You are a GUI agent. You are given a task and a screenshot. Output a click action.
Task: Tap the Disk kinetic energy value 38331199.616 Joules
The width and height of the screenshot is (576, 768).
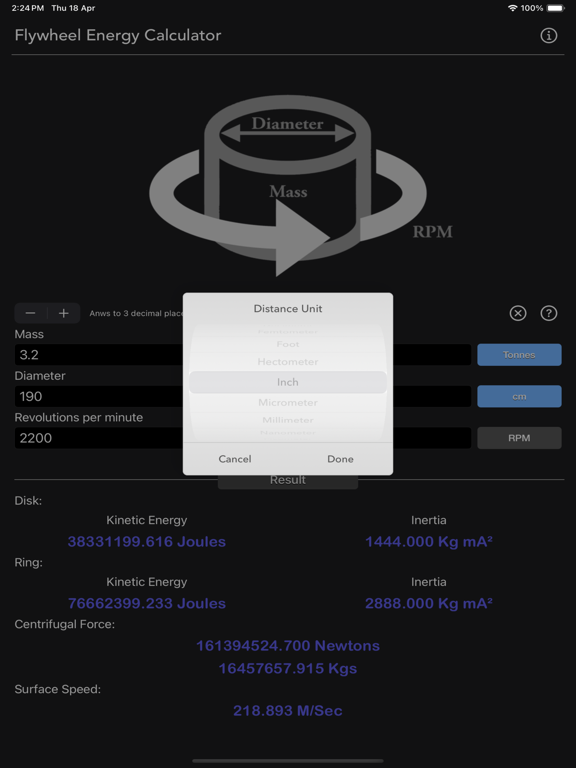point(146,542)
